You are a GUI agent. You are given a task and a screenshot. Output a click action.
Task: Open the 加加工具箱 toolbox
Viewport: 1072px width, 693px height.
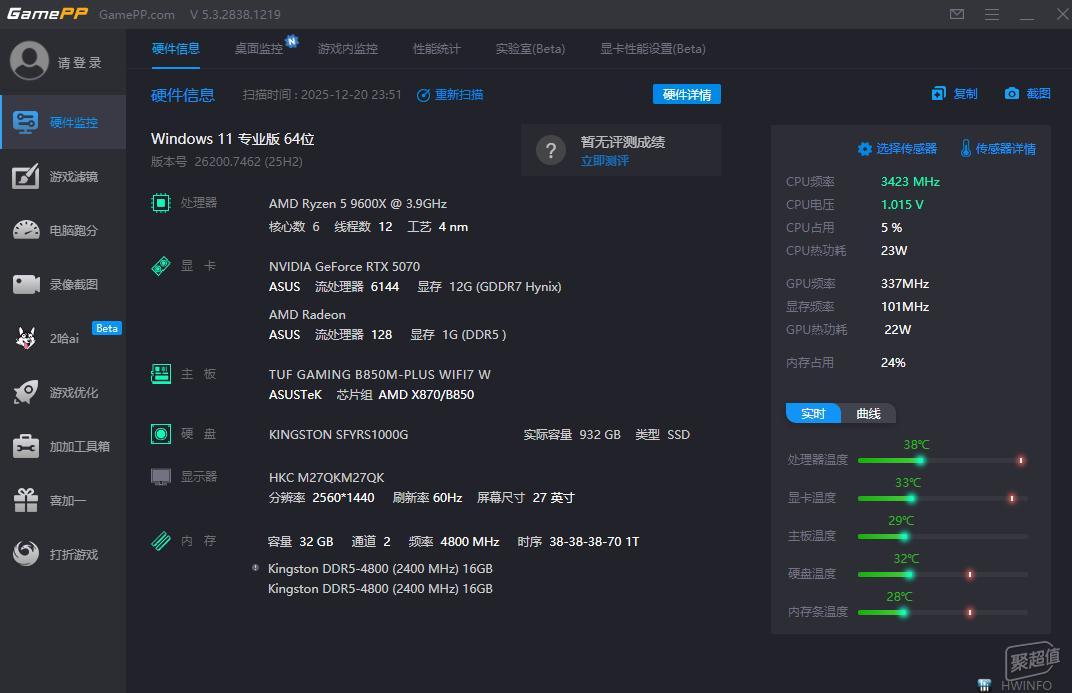point(63,446)
